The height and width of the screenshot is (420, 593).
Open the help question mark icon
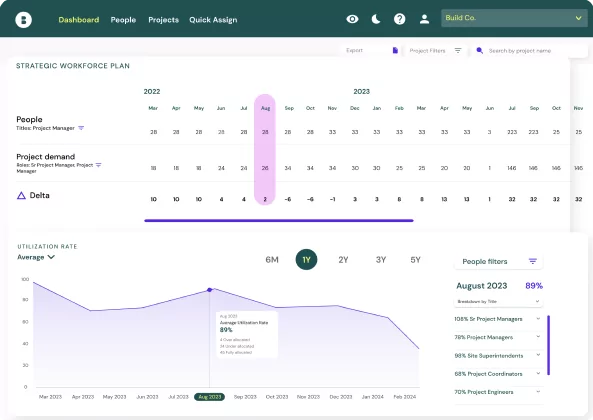(399, 19)
